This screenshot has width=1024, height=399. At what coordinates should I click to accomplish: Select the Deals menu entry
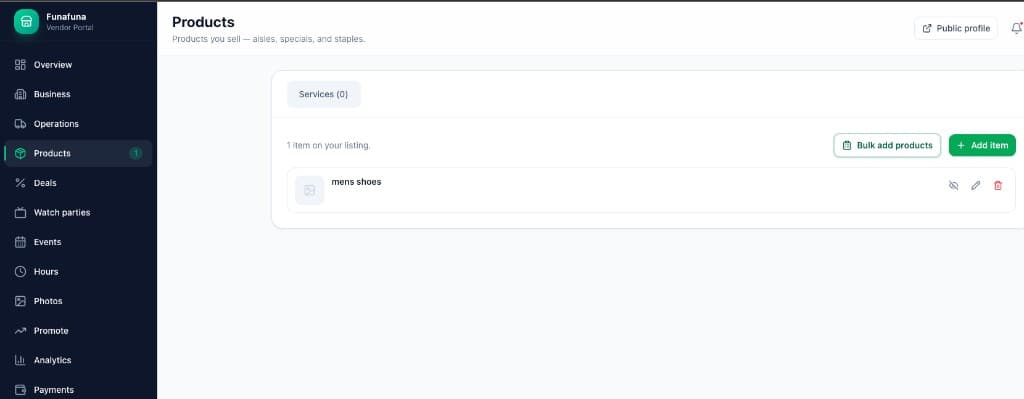click(x=78, y=183)
